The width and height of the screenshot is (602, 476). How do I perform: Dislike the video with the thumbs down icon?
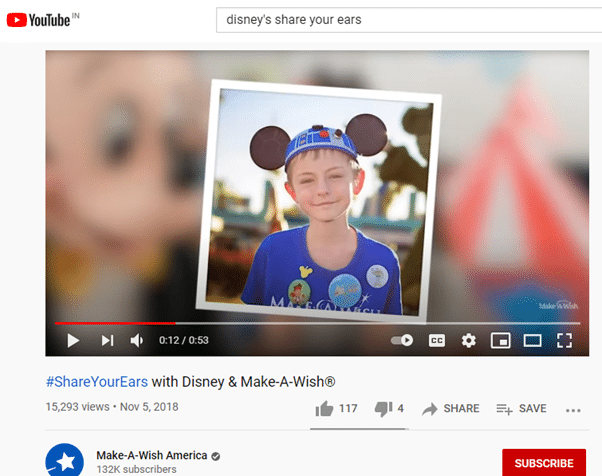[x=384, y=409]
